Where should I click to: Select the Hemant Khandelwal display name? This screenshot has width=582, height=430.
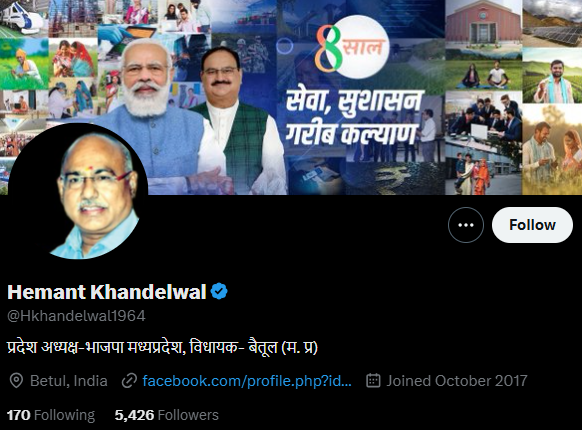[107, 291]
